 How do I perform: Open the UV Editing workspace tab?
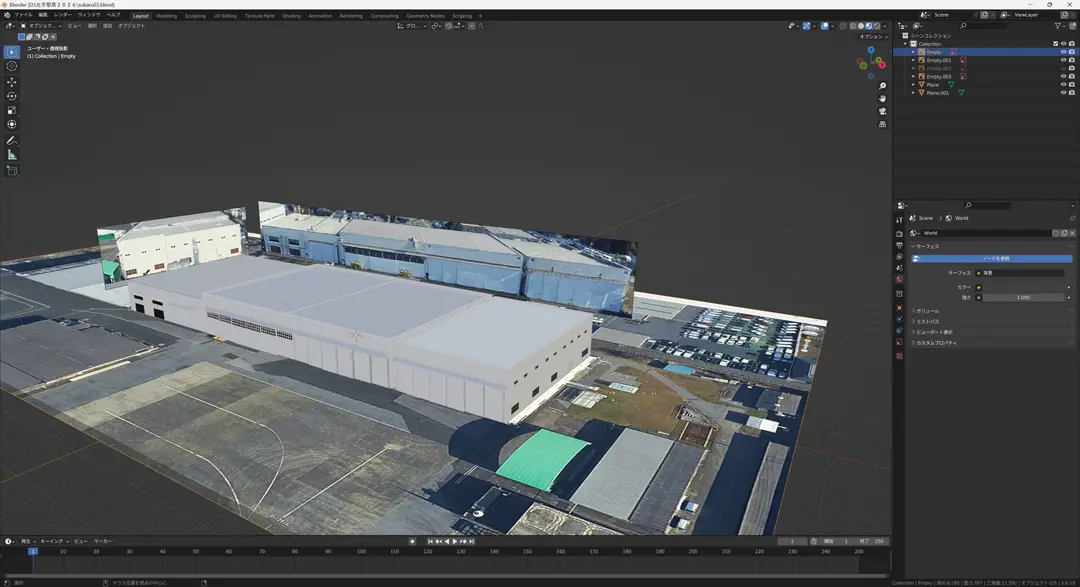pyautogui.click(x=225, y=16)
